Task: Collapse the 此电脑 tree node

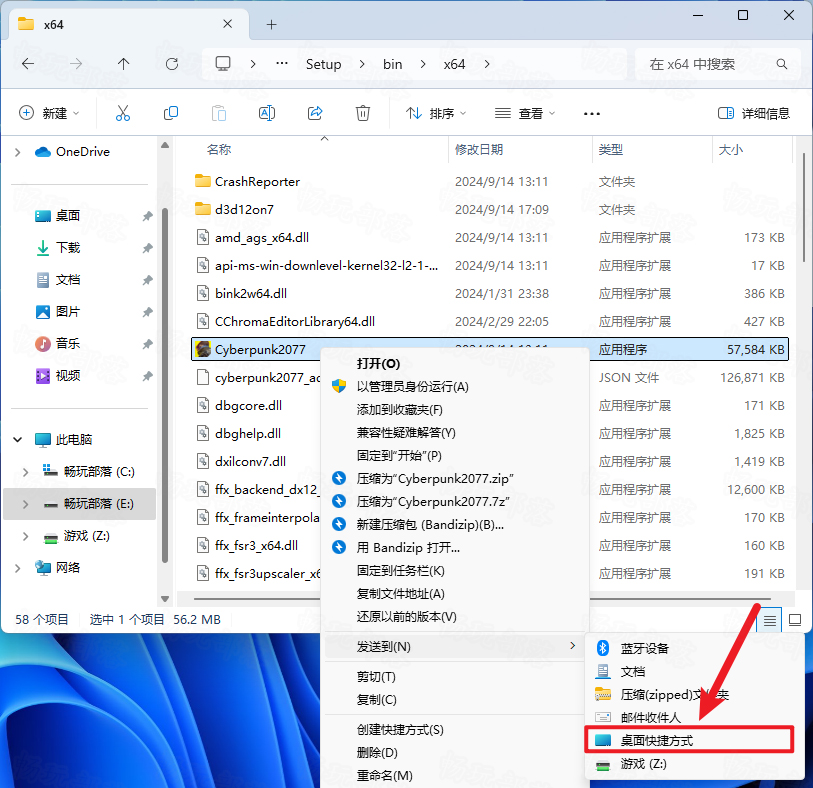Action: 18,440
